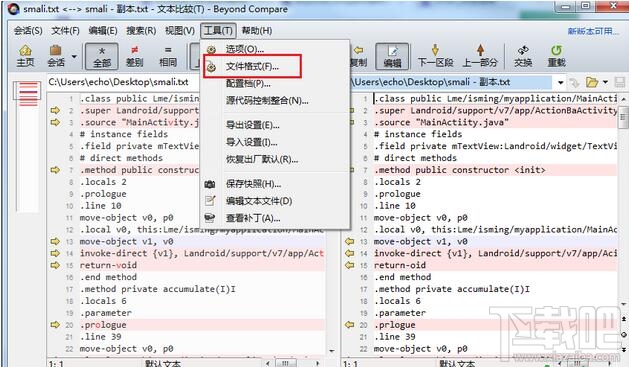Image resolution: width=629 pixels, height=367 pixels.
Task: Click the 重载 reload files icon
Action: pos(556,56)
